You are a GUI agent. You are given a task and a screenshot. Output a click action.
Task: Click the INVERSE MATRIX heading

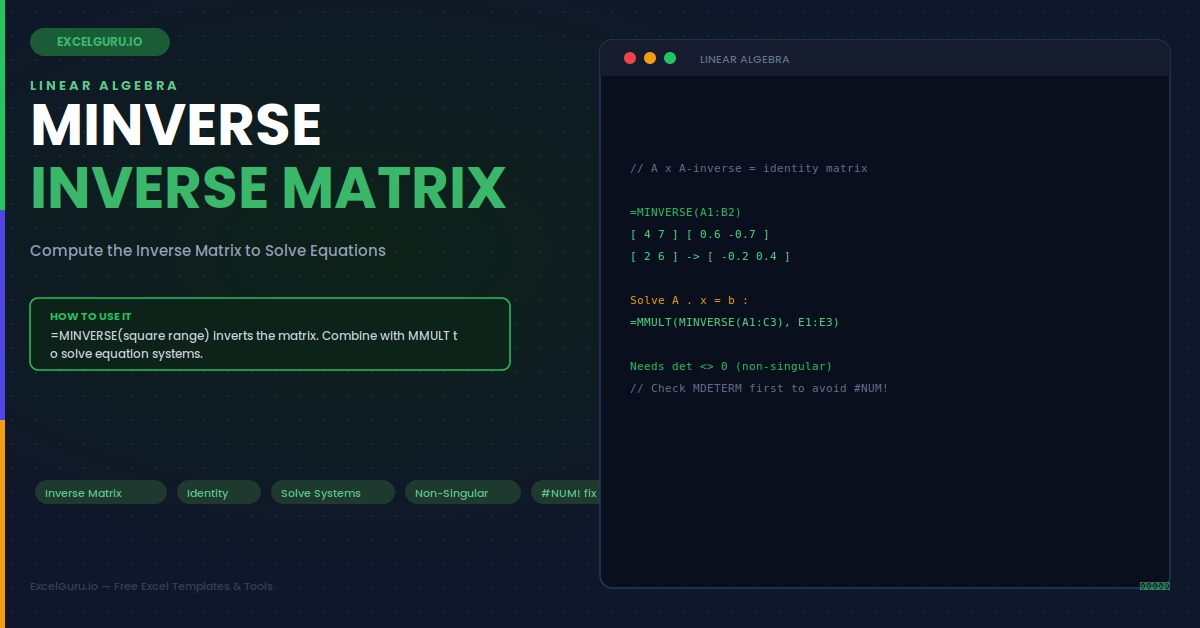click(268, 187)
